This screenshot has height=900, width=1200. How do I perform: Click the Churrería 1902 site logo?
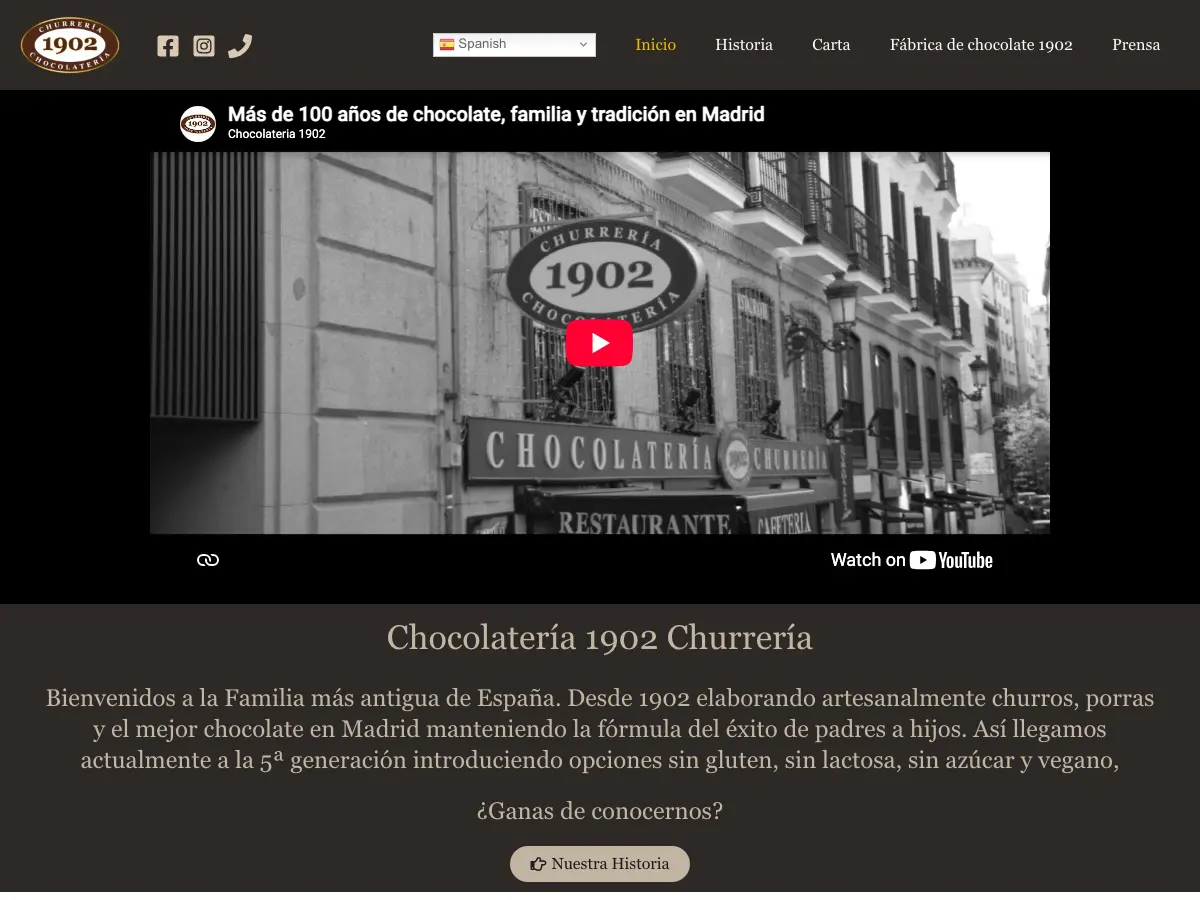[70, 45]
